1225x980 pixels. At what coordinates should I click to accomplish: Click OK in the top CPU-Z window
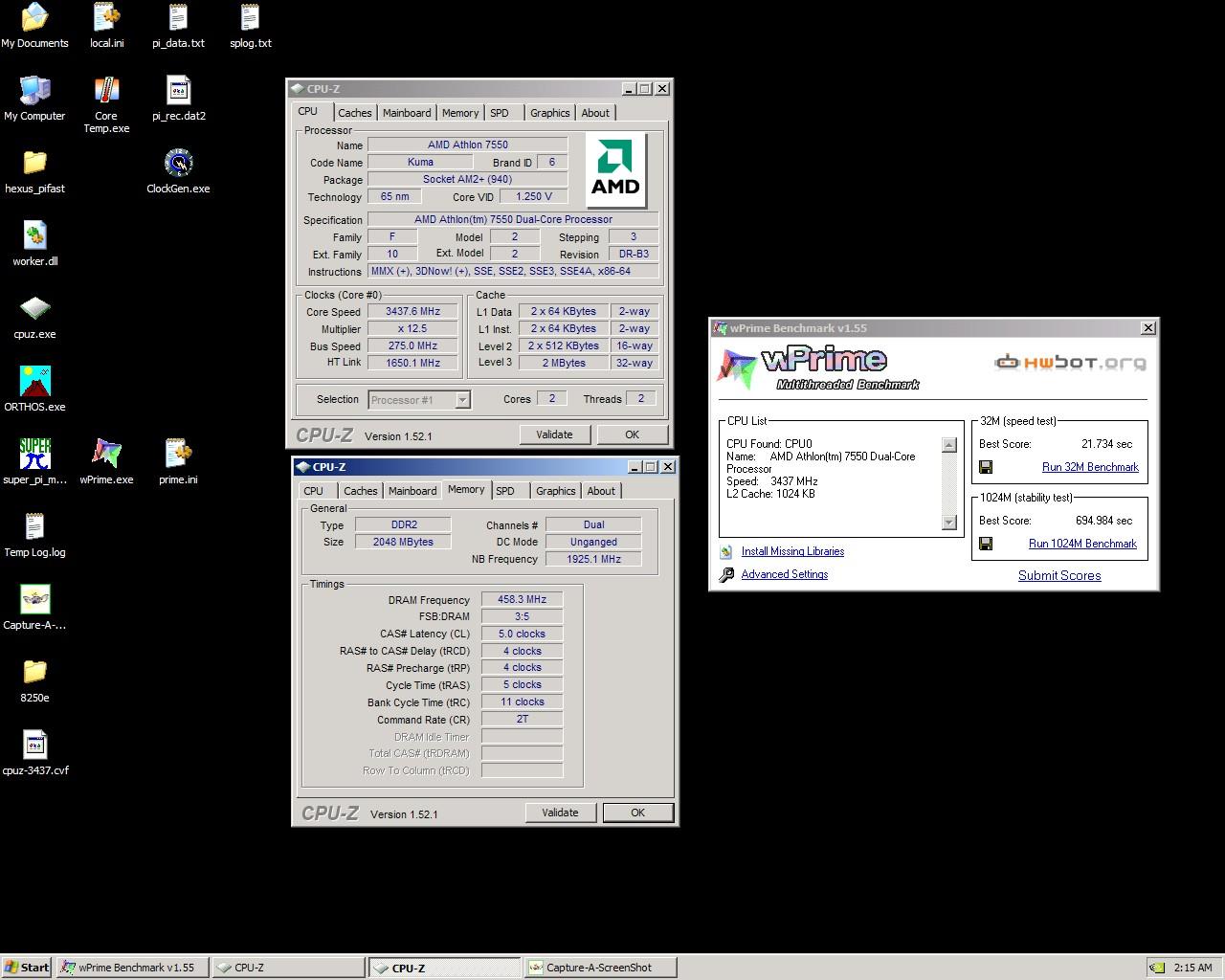pos(632,434)
